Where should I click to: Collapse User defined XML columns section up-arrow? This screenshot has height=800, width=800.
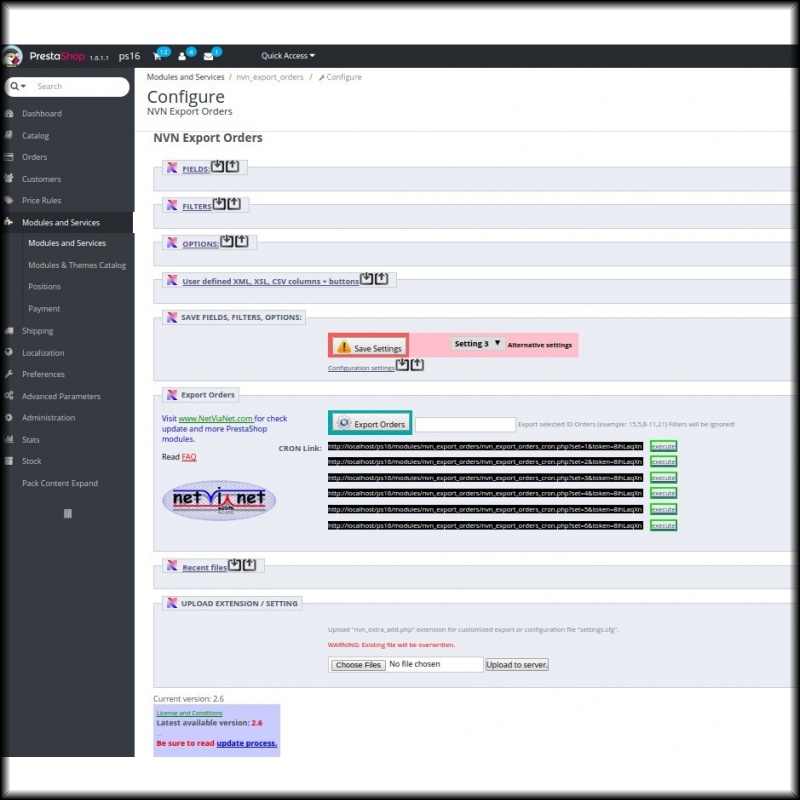382,279
